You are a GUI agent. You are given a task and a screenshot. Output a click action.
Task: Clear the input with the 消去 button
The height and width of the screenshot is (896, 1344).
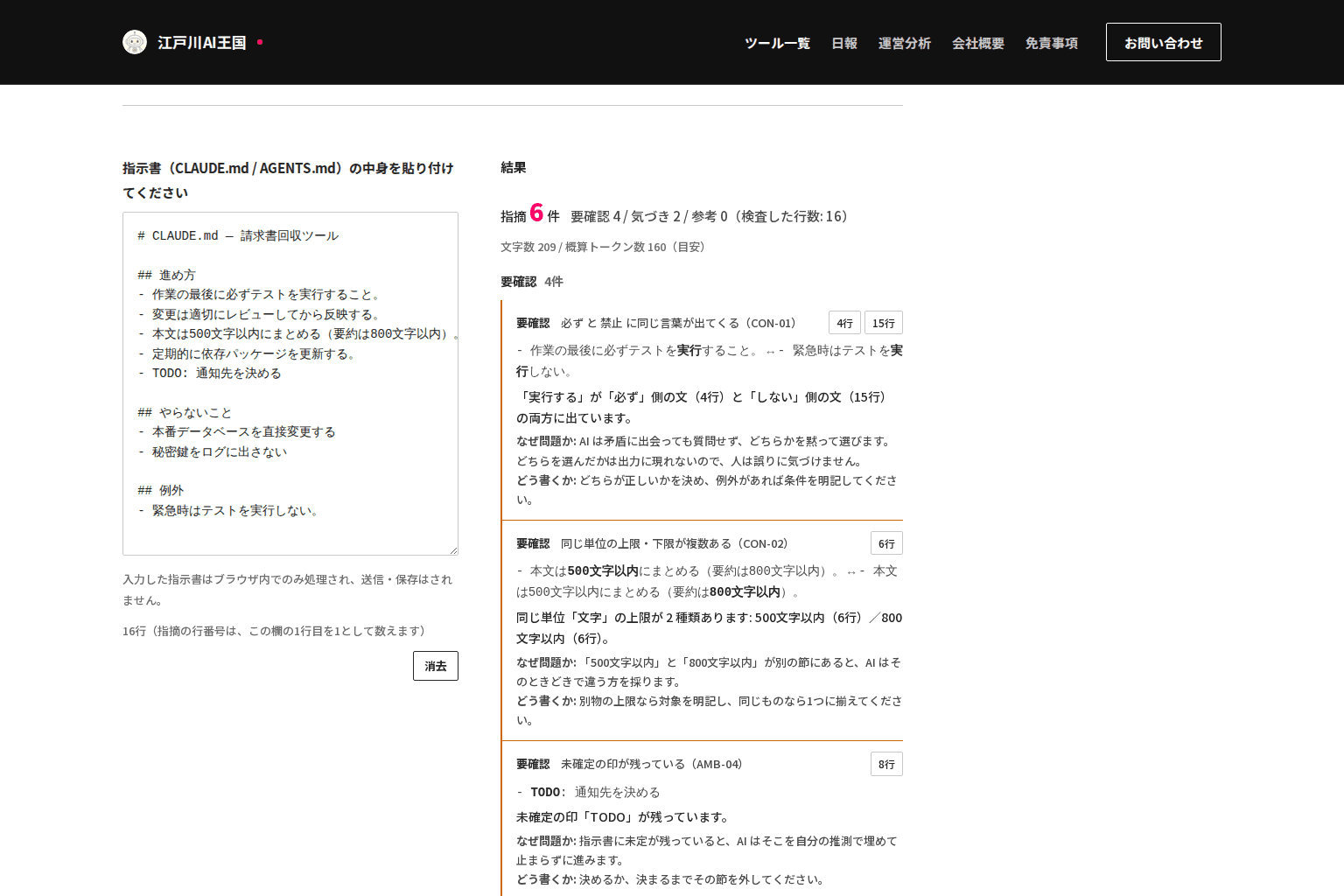[x=436, y=666]
